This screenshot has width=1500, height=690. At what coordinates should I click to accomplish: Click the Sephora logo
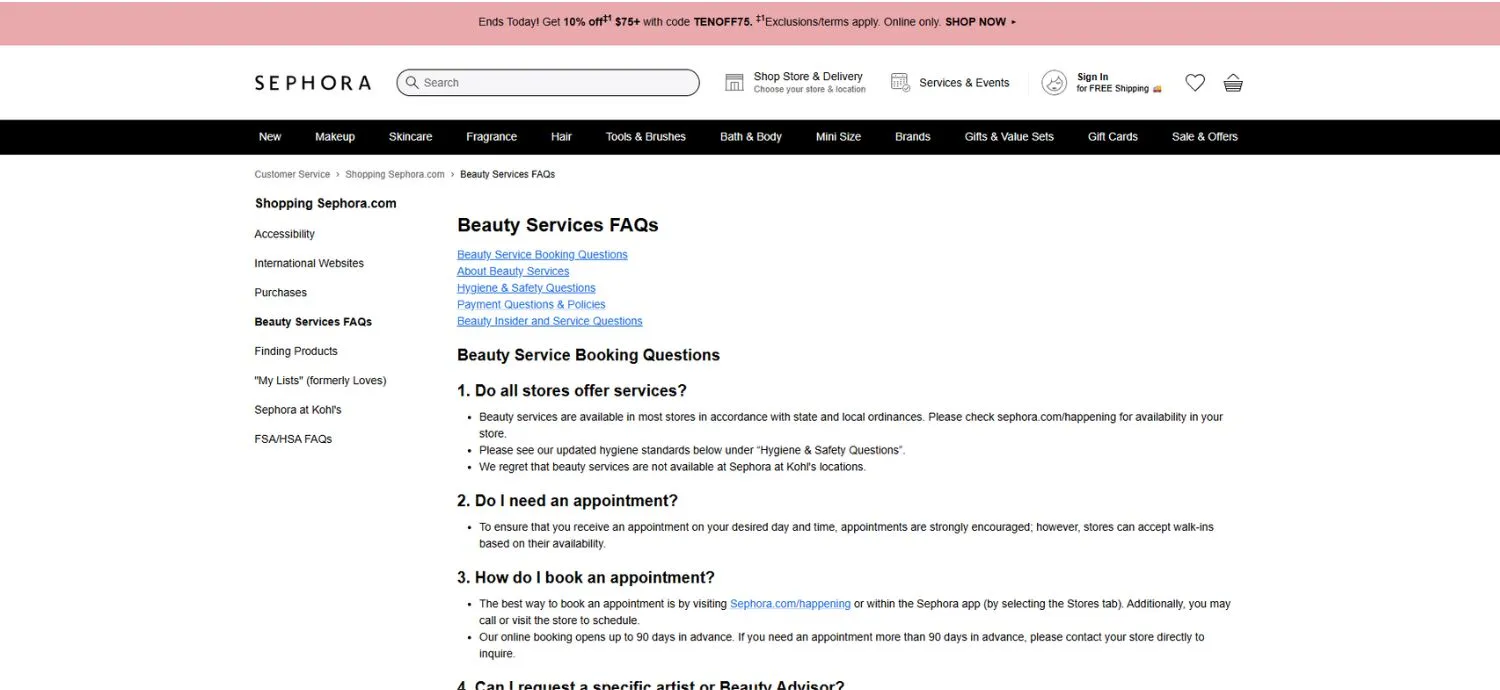tap(312, 83)
